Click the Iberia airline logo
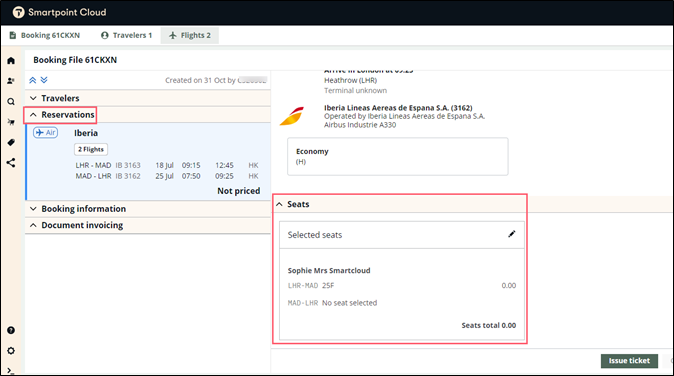This screenshot has height=376, width=674. pyautogui.click(x=292, y=116)
